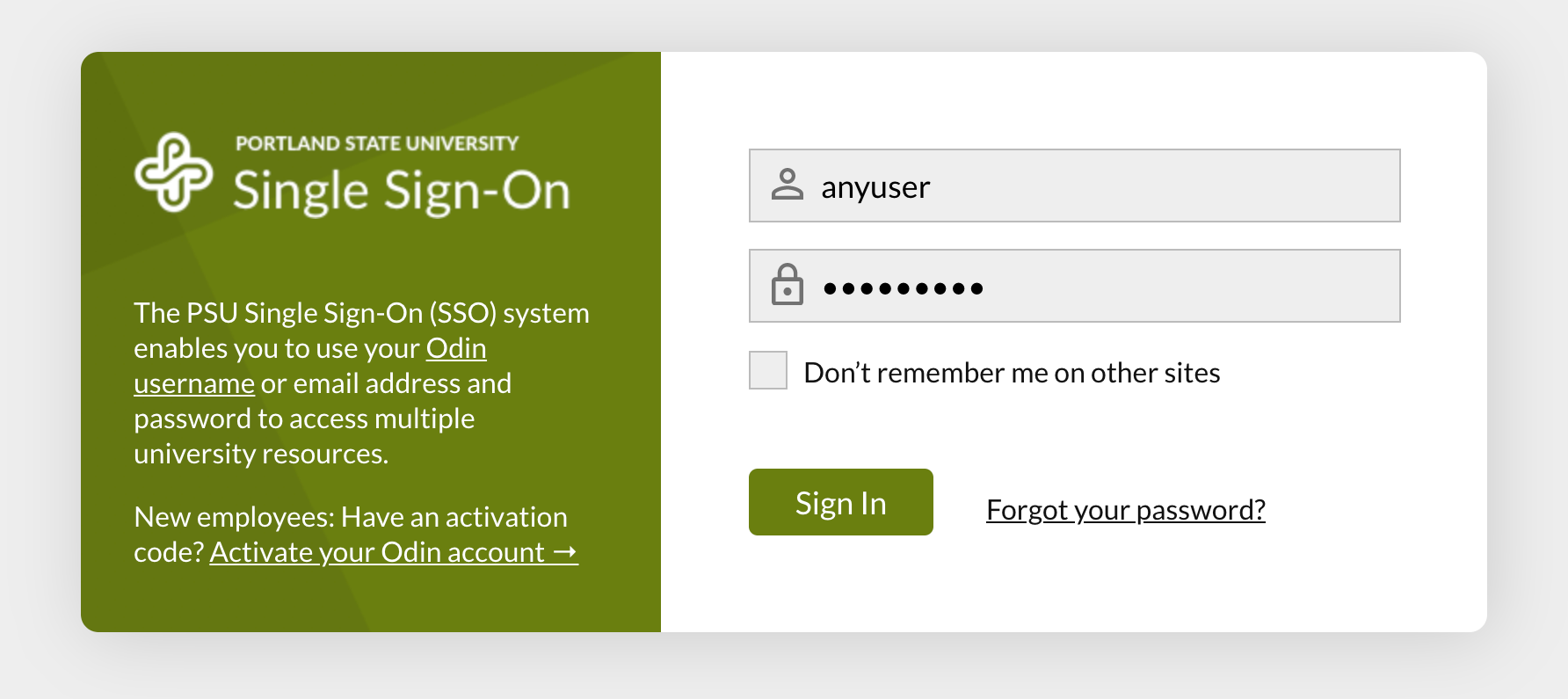Viewport: 1568px width, 699px height.
Task: Click the masked password dots
Action: coord(903,288)
